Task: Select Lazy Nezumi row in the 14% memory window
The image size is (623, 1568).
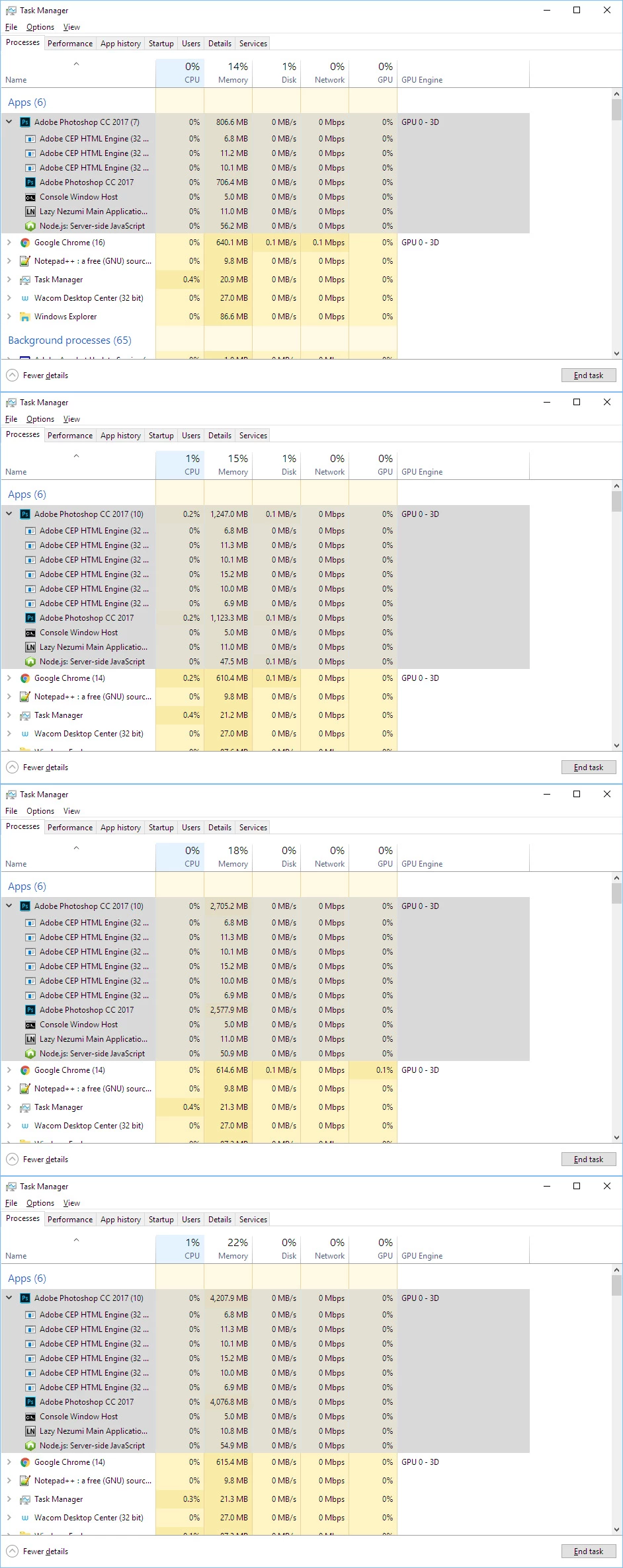Action: [x=265, y=212]
